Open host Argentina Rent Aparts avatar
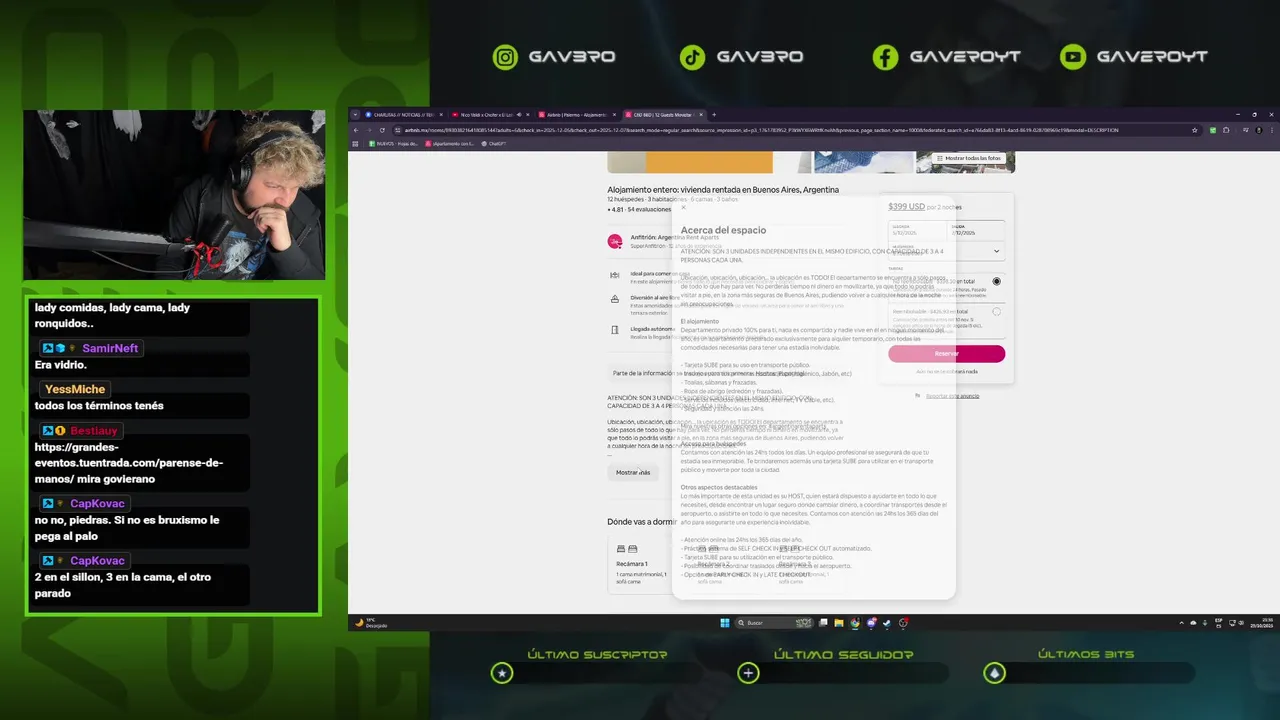Screen dimensions: 1280x720 click(x=615, y=241)
